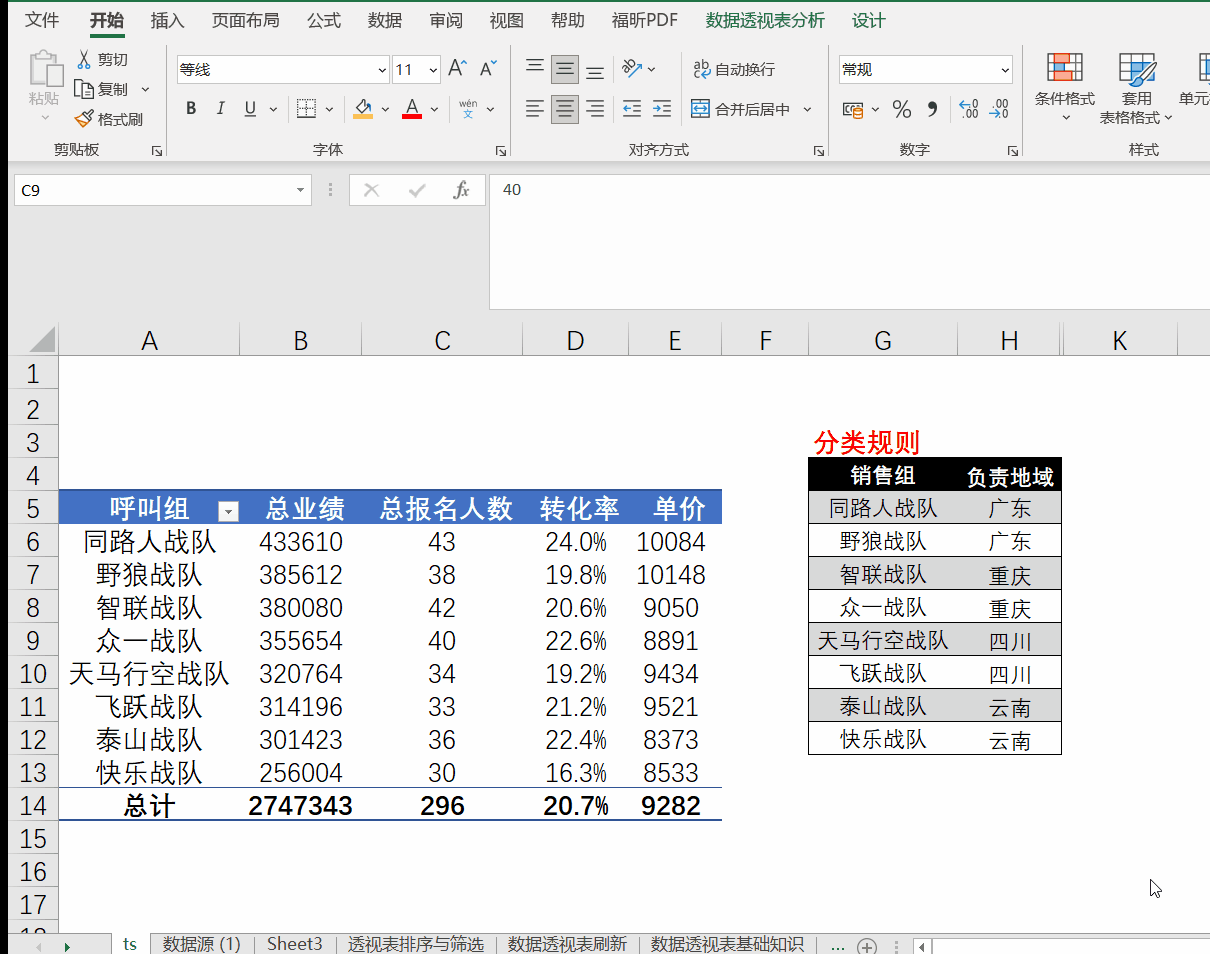
Task: Open the Name Box dropdown arrow
Action: [300, 190]
